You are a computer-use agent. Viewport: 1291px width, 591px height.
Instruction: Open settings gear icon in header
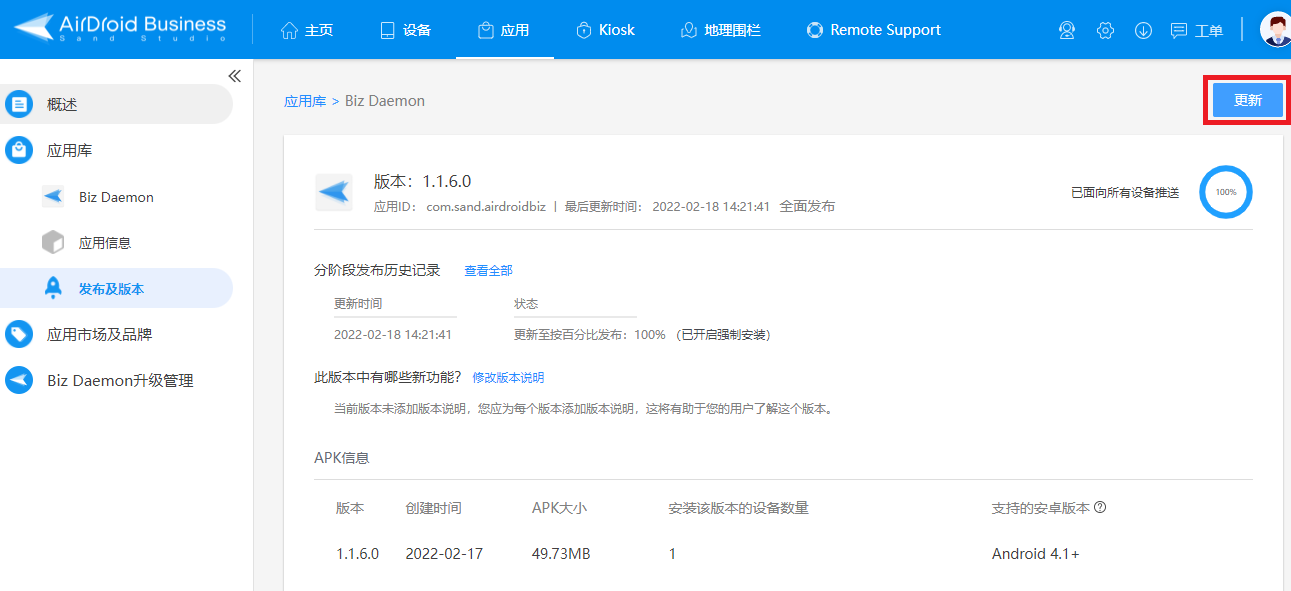tap(1105, 30)
